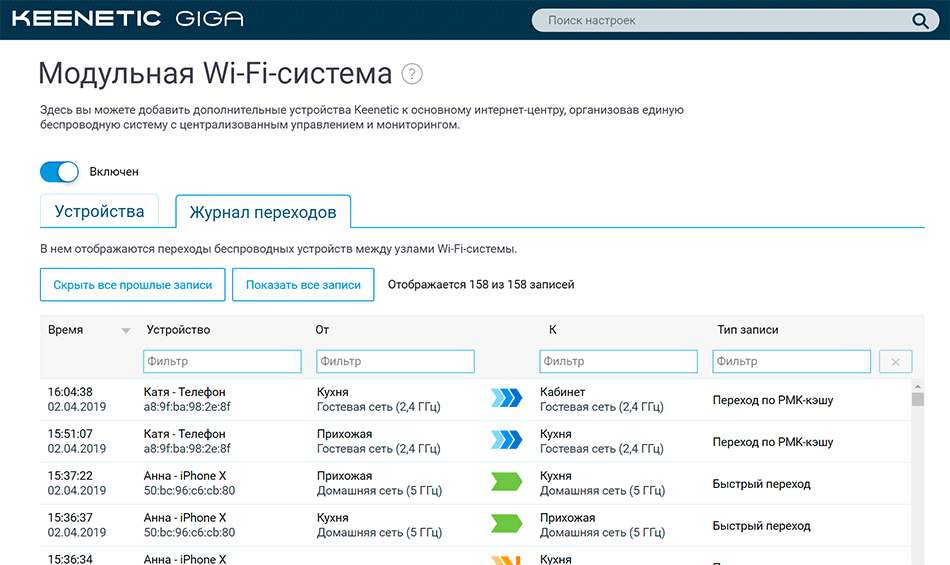Clear filters with the X button
The width and height of the screenshot is (950, 565).
[895, 362]
